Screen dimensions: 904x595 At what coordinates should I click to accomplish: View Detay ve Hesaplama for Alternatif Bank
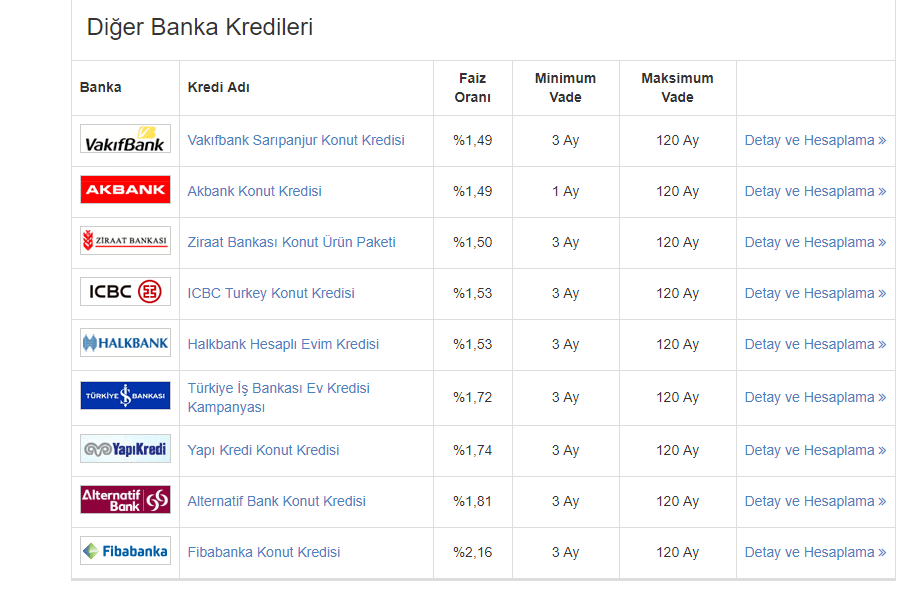(x=815, y=501)
